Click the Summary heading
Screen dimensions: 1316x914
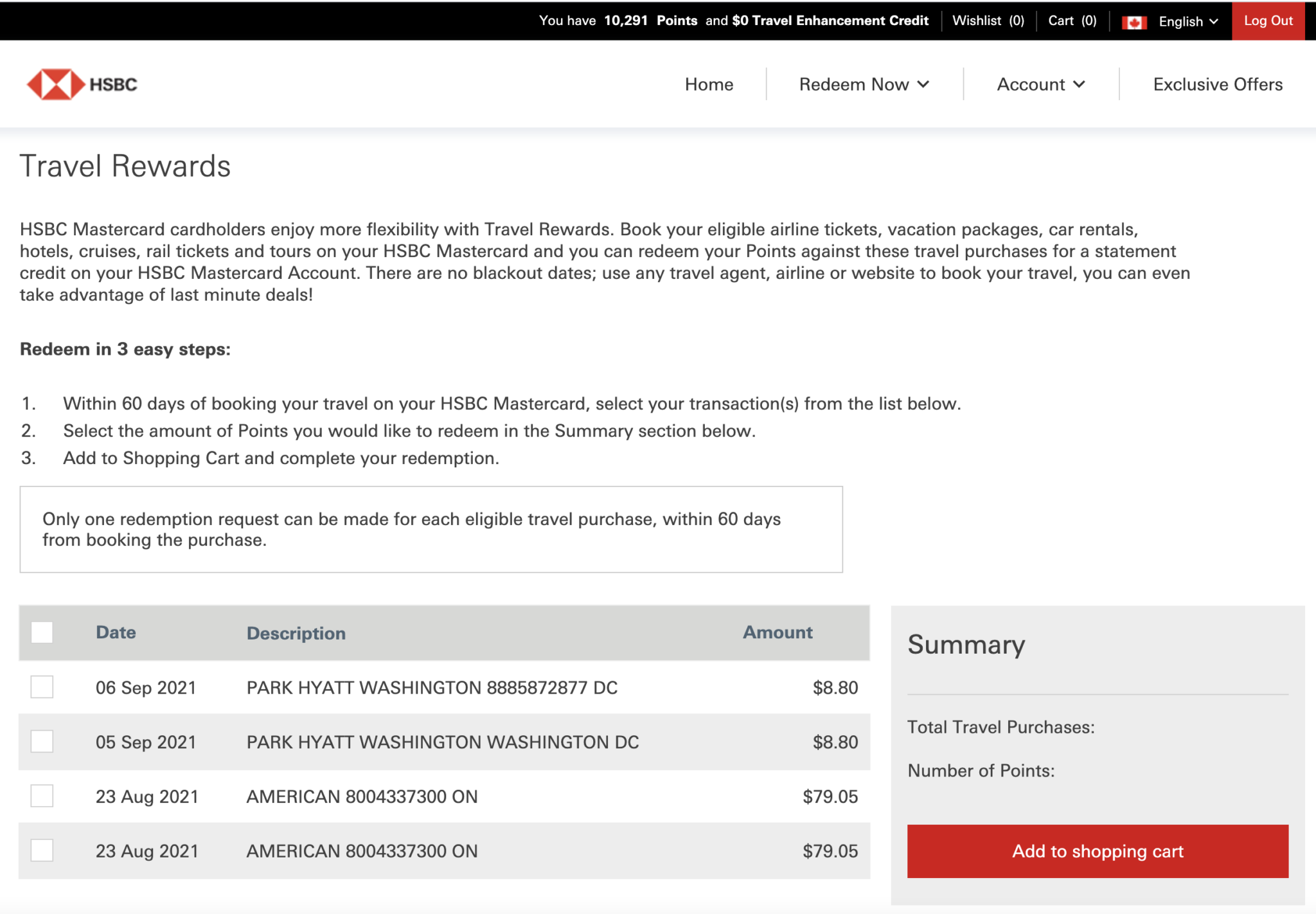[966, 645]
